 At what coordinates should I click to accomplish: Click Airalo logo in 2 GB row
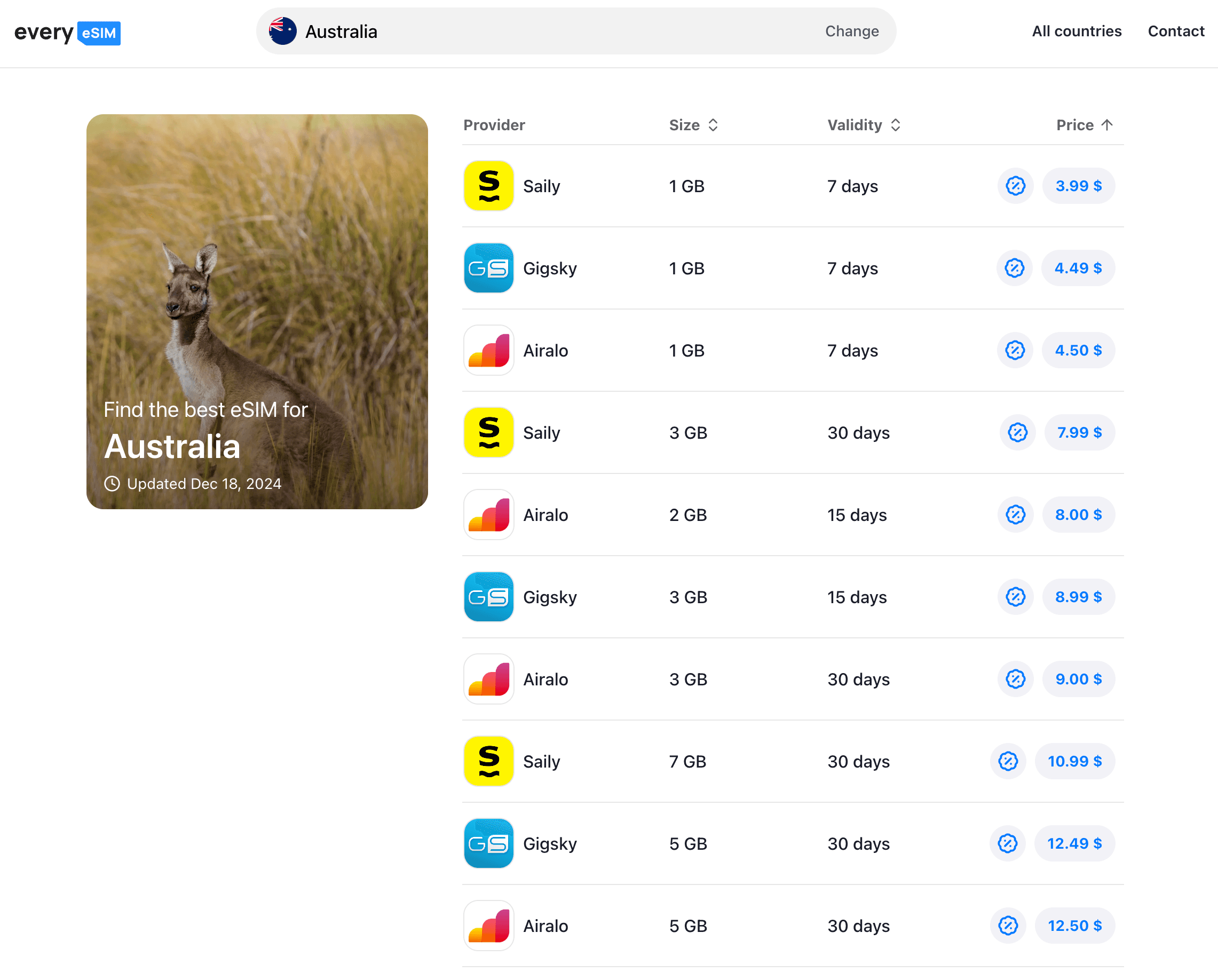(489, 515)
